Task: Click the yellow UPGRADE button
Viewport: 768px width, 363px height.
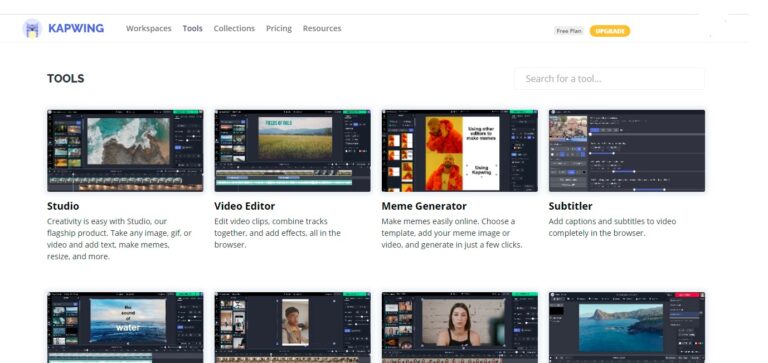Action: pyautogui.click(x=610, y=31)
